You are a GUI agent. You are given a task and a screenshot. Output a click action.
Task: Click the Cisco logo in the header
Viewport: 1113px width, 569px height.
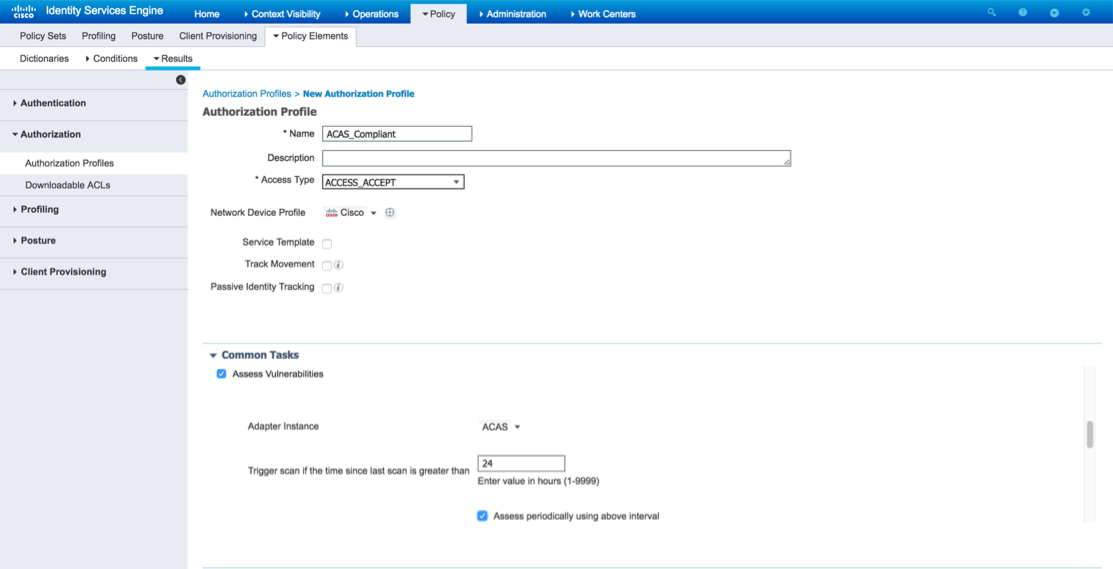(x=23, y=11)
